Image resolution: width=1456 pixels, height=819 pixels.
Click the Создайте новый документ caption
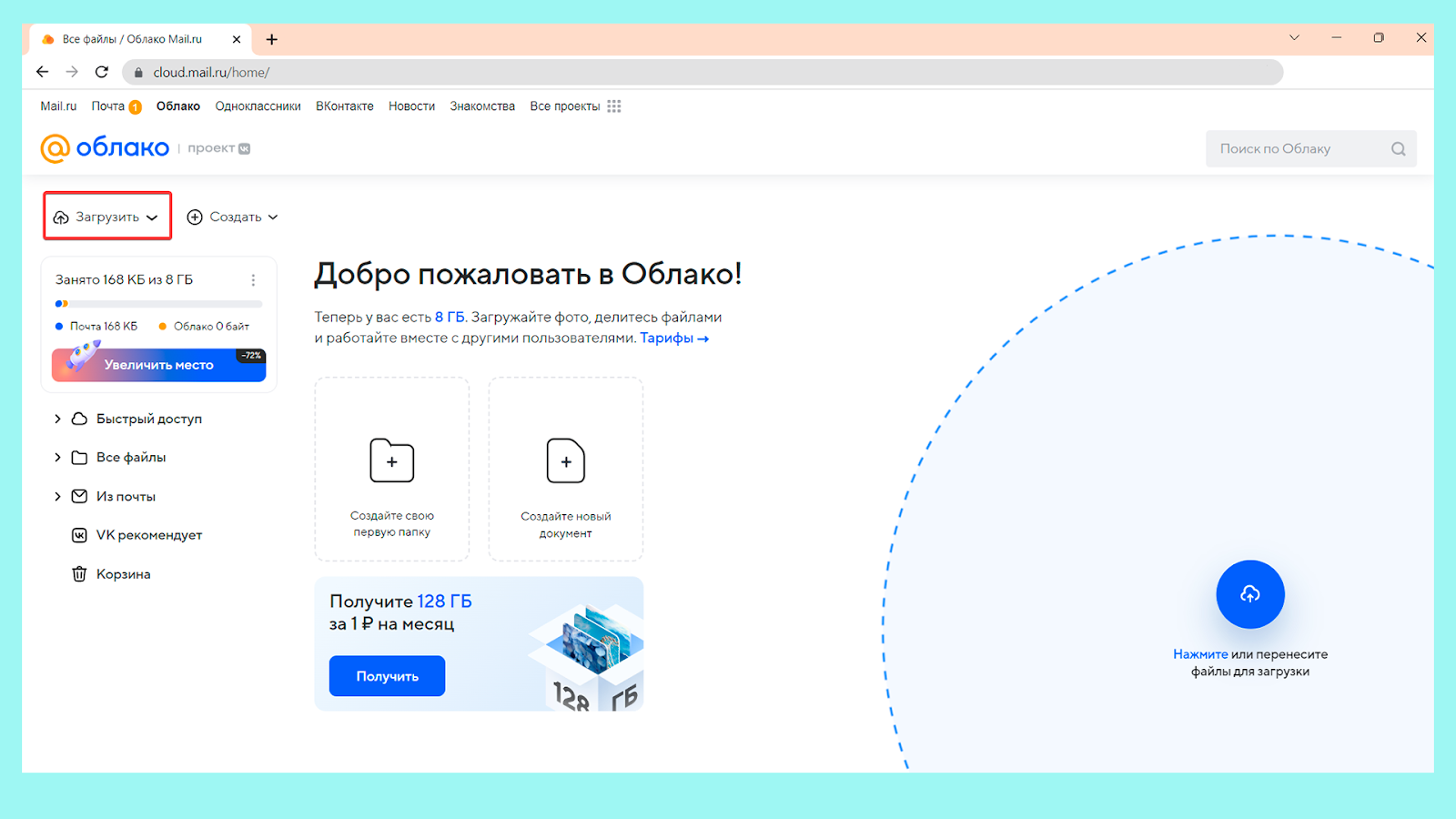coord(566,524)
